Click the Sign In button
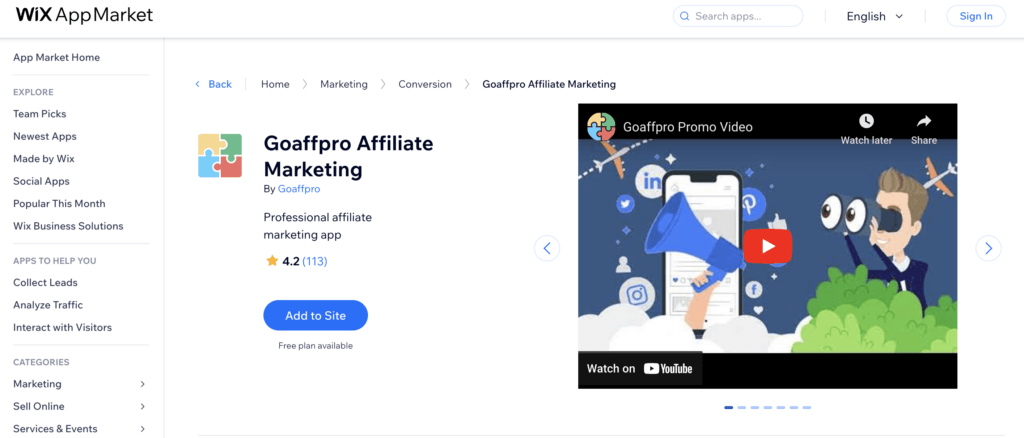This screenshot has width=1024, height=438. click(976, 16)
